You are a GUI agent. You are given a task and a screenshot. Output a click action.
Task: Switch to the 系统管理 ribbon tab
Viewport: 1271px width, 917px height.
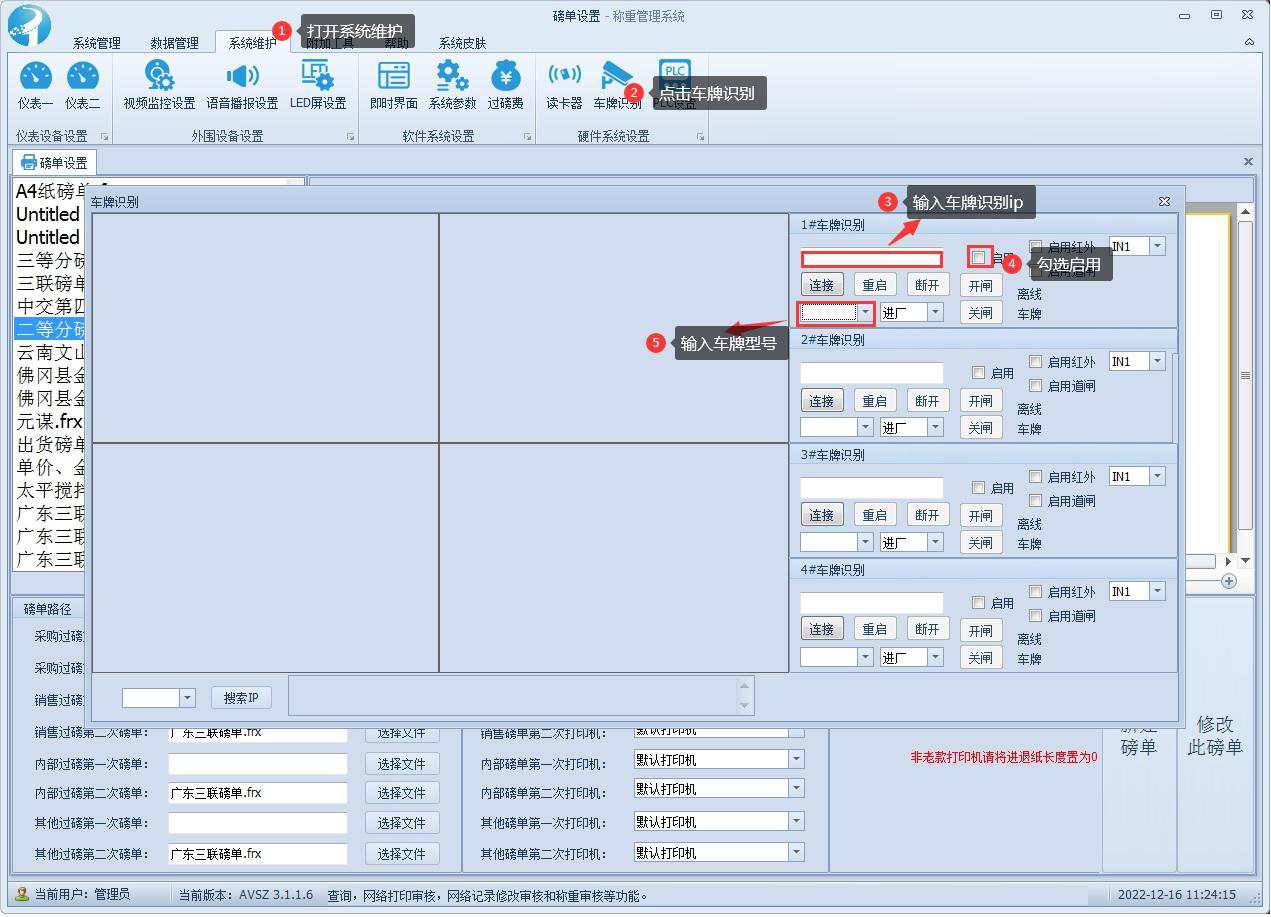[x=96, y=43]
